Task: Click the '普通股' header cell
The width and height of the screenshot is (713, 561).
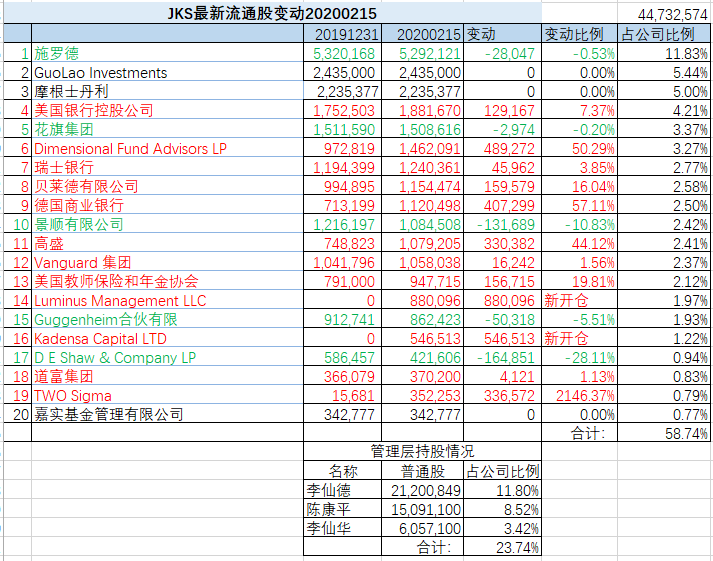Action: click(422, 471)
